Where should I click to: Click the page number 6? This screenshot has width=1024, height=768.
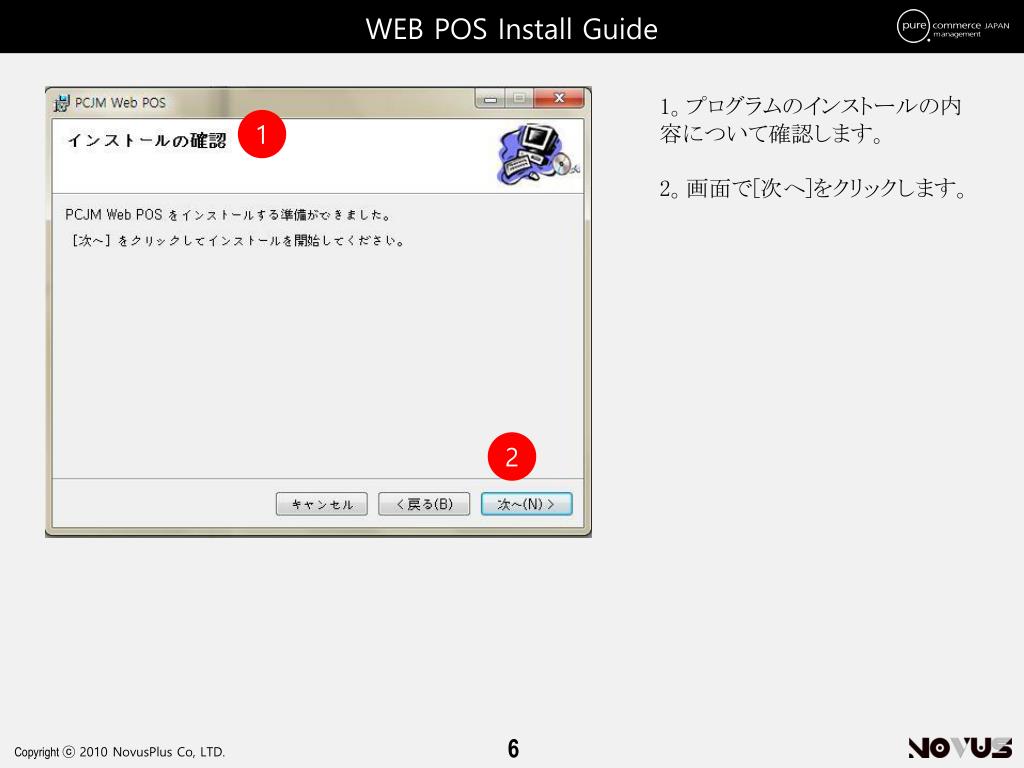(513, 748)
